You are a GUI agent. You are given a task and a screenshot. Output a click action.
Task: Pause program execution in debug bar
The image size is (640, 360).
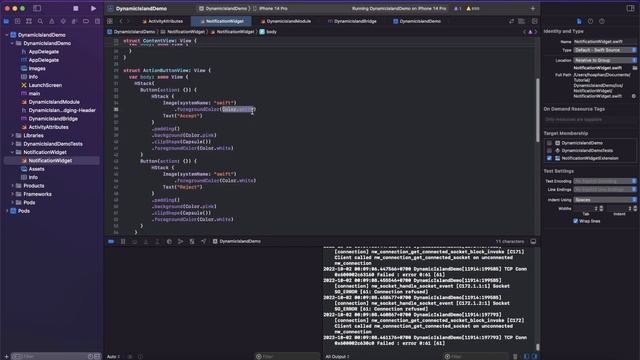tap(123, 242)
